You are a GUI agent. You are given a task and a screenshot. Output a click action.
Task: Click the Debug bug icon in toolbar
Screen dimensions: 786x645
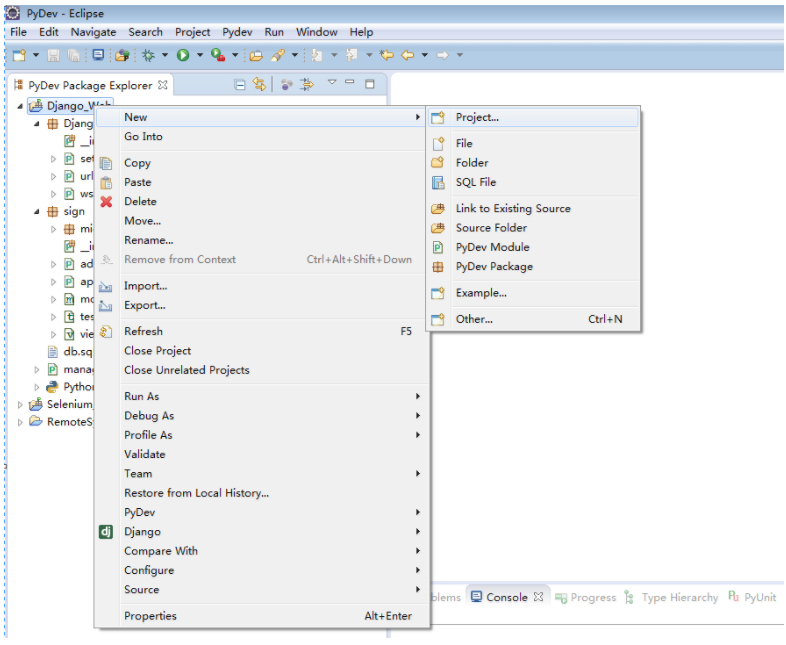[148, 55]
